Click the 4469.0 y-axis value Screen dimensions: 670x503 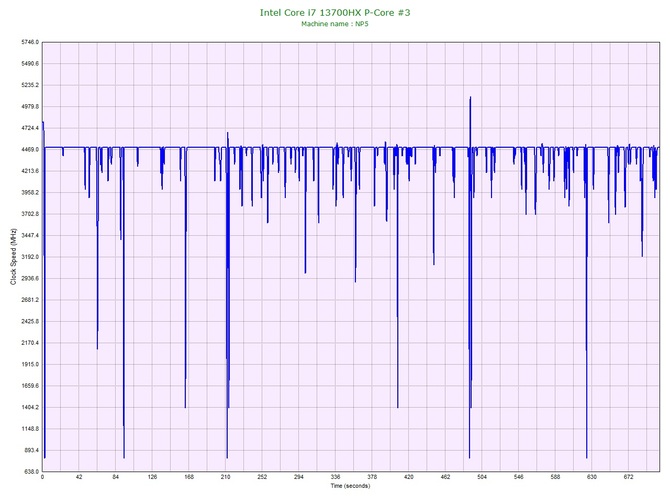click(30, 150)
